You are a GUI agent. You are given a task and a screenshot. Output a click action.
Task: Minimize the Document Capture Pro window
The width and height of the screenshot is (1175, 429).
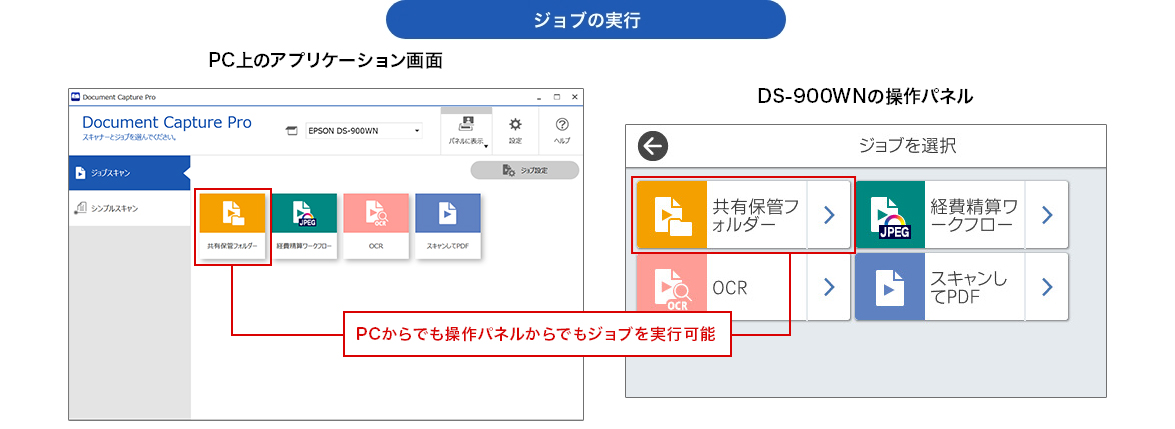[x=538, y=98]
